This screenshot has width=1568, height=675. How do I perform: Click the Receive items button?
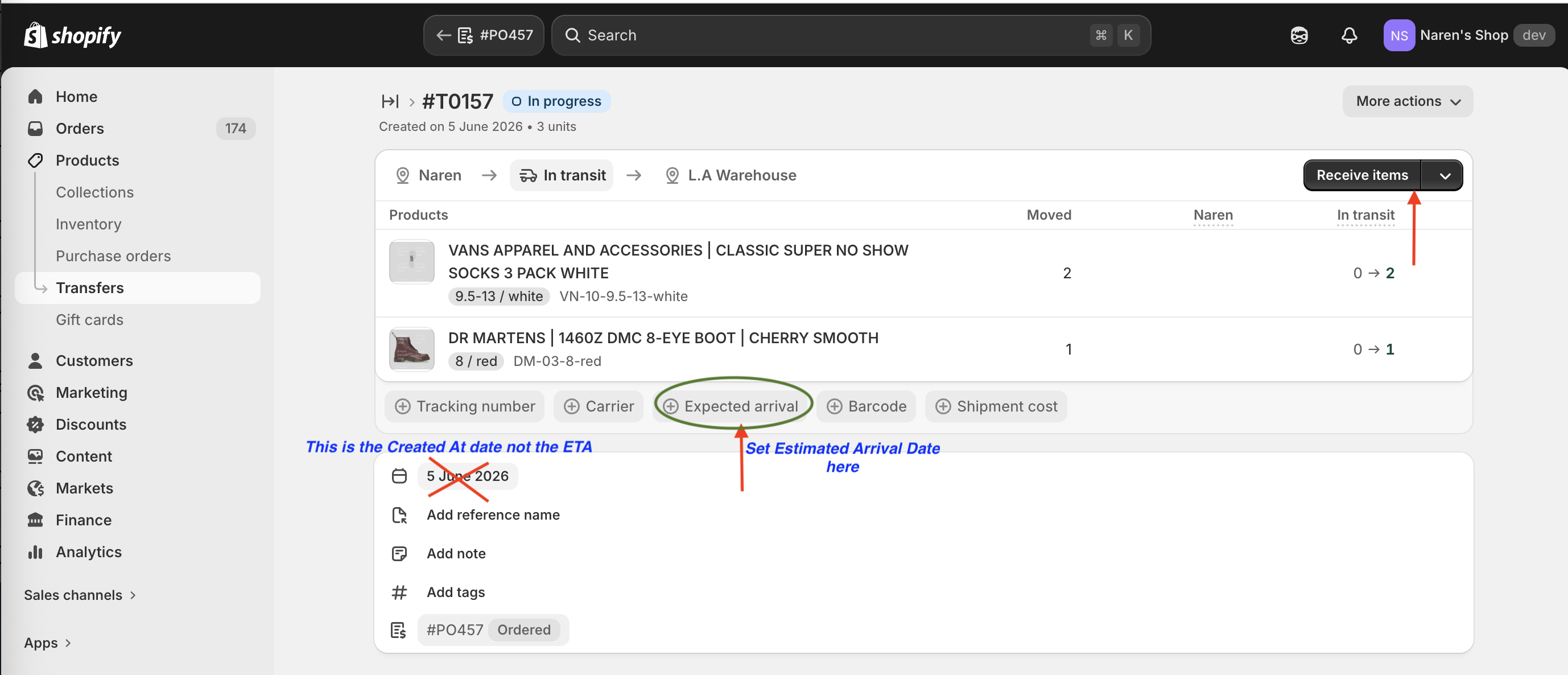click(1361, 175)
